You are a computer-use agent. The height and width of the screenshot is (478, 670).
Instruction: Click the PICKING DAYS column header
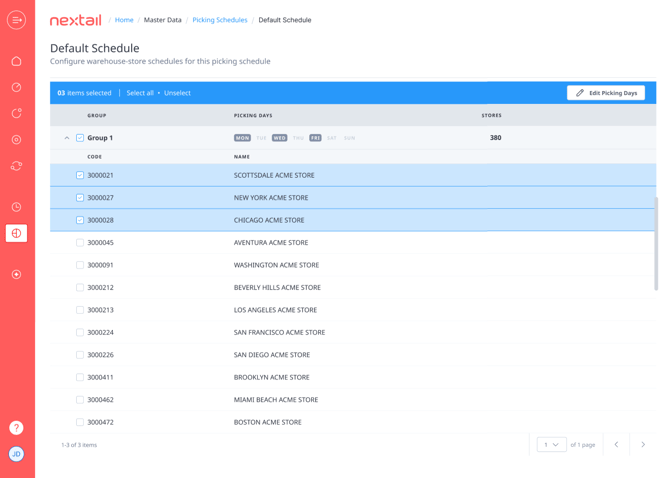tap(253, 115)
